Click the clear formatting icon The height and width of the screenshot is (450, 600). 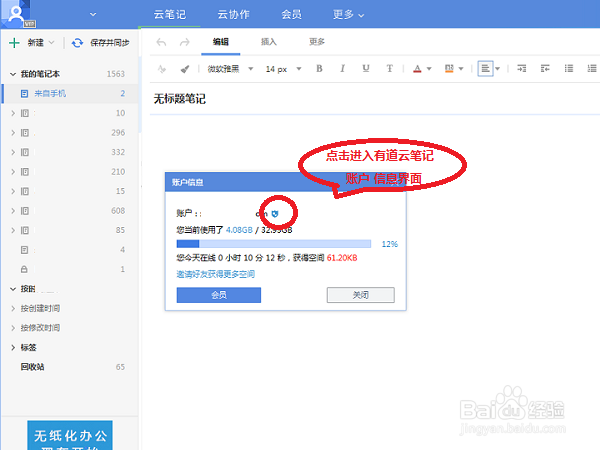click(x=161, y=69)
